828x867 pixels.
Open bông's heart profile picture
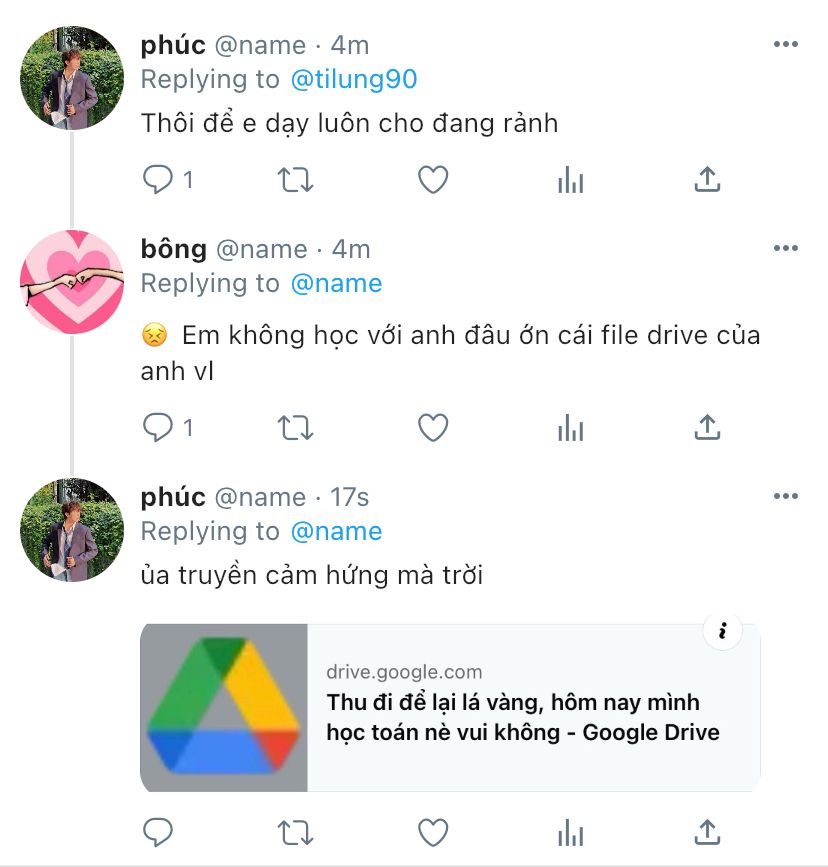[x=71, y=283]
